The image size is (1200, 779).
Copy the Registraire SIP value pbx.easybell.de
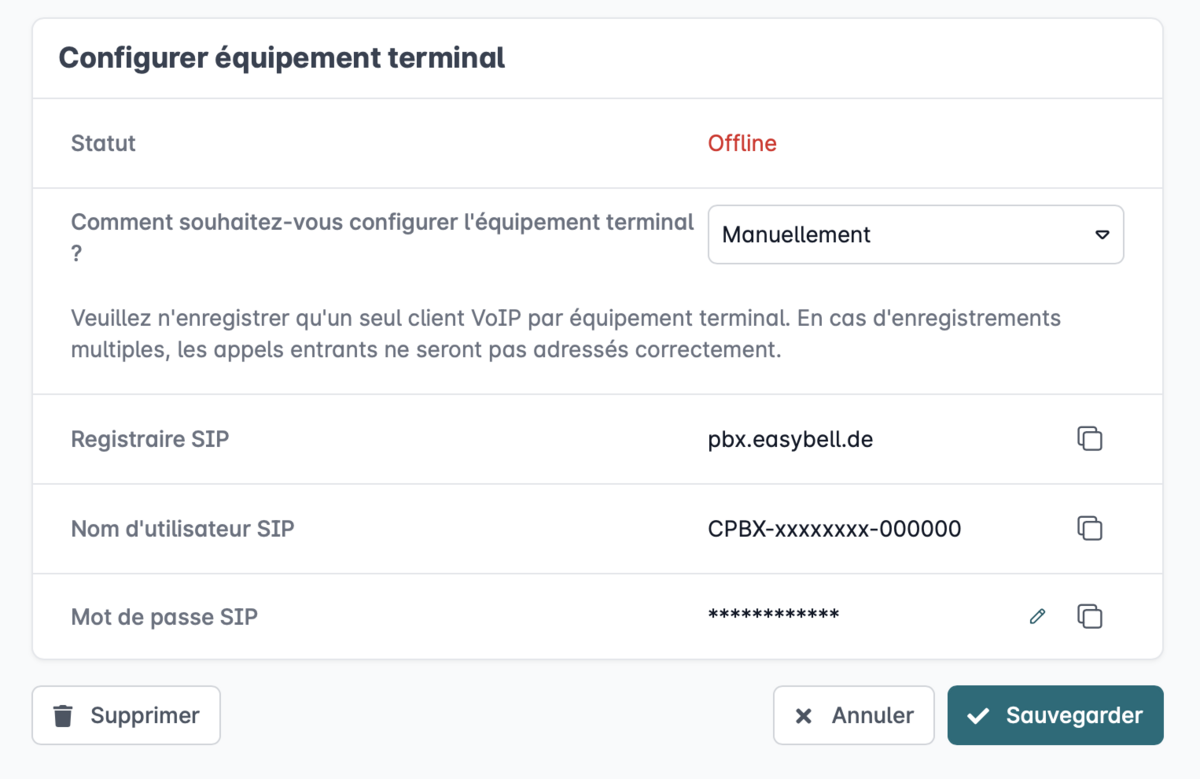(x=1090, y=439)
